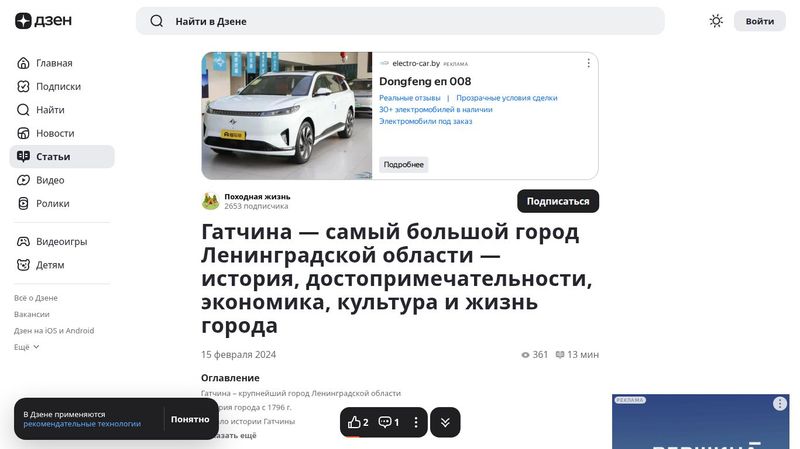Open Видеоигры gamepad icon

[x=24, y=242]
